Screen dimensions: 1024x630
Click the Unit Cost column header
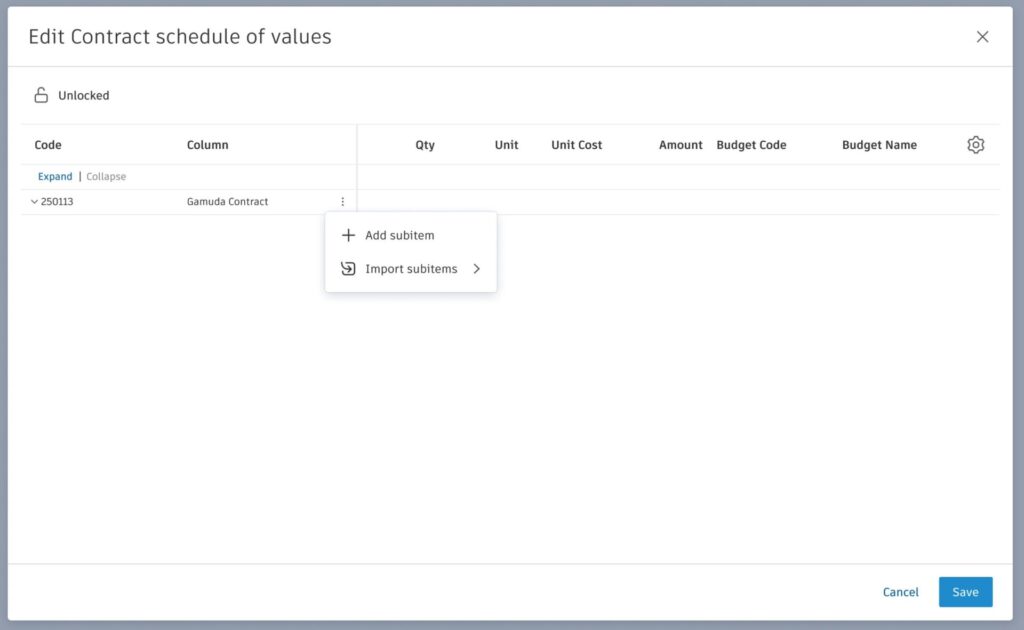(576, 145)
